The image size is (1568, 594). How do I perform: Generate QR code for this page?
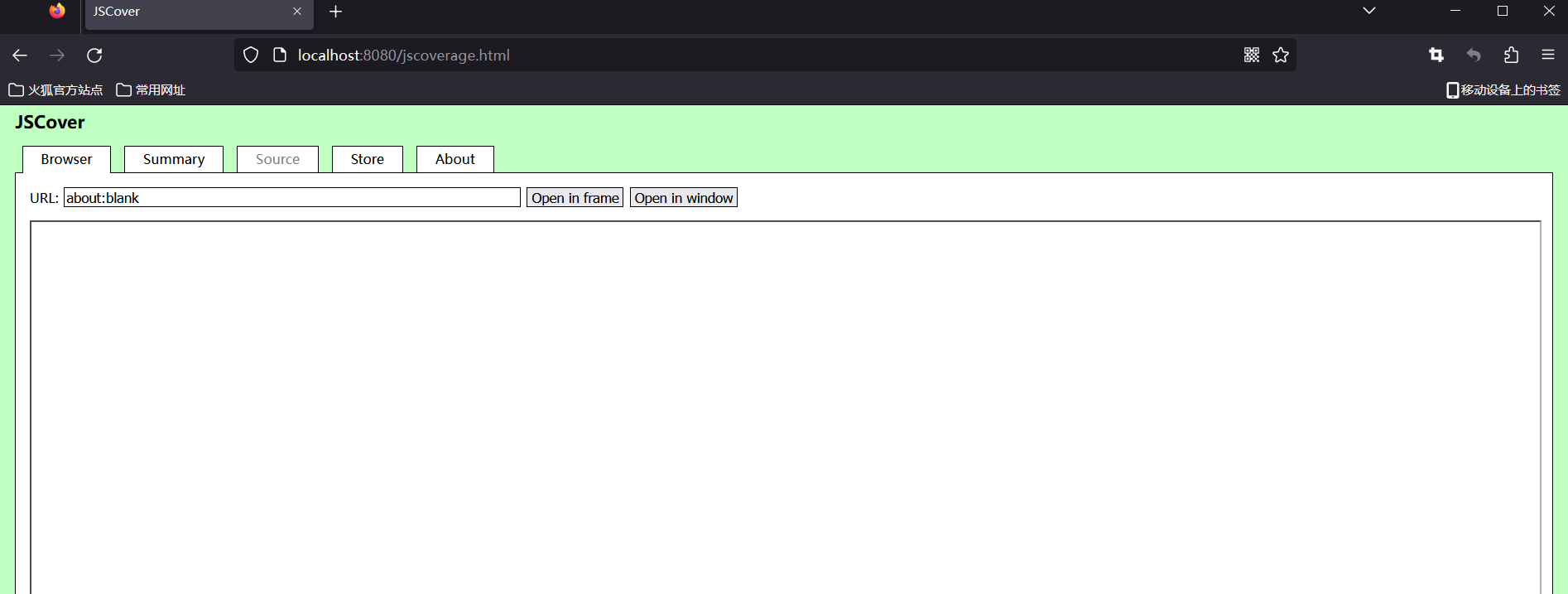(1252, 55)
